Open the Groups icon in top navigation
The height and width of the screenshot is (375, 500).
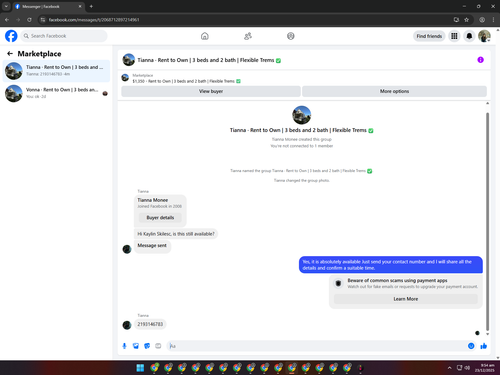291,36
